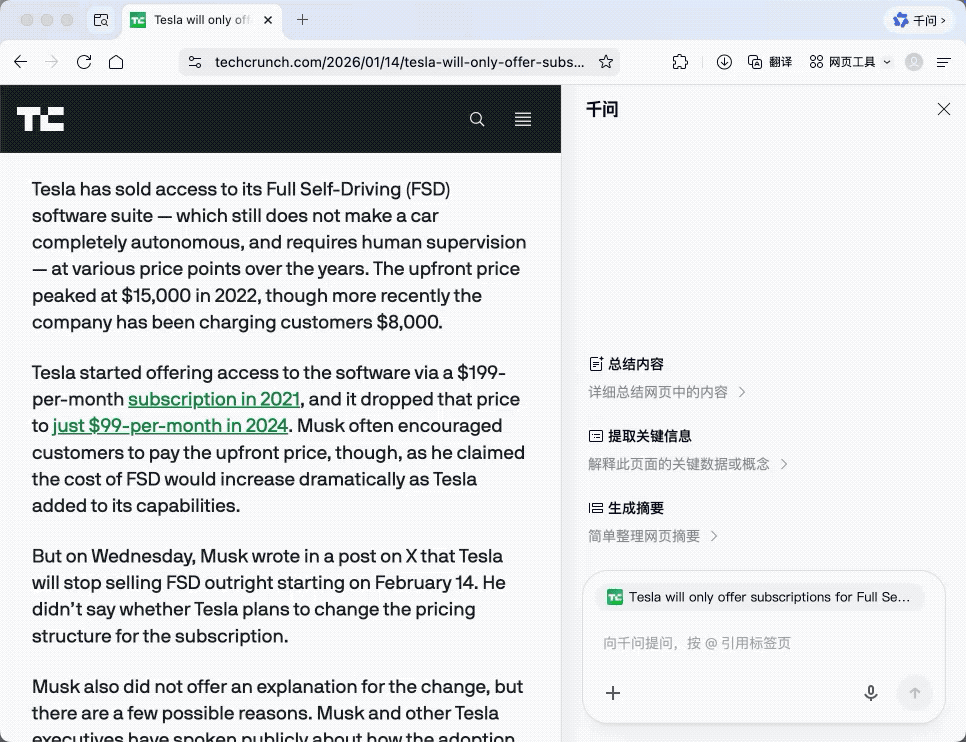
Task: Click the plus attachment icon in chat box
Action: click(613, 693)
